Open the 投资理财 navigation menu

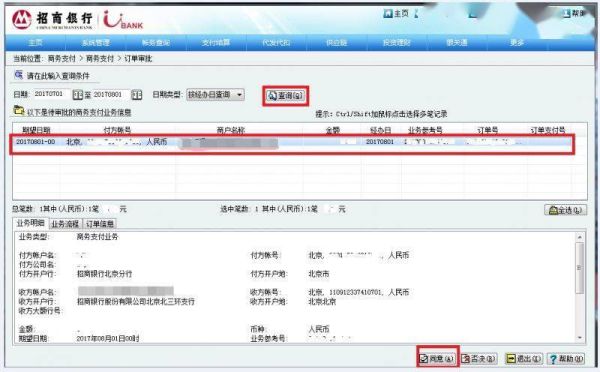pos(397,42)
